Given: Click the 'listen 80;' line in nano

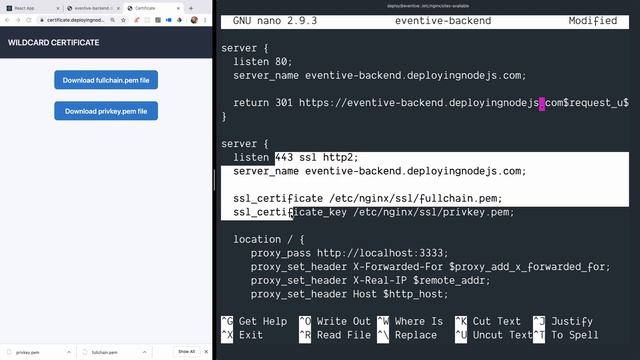Looking at the screenshot, I should [262, 62].
